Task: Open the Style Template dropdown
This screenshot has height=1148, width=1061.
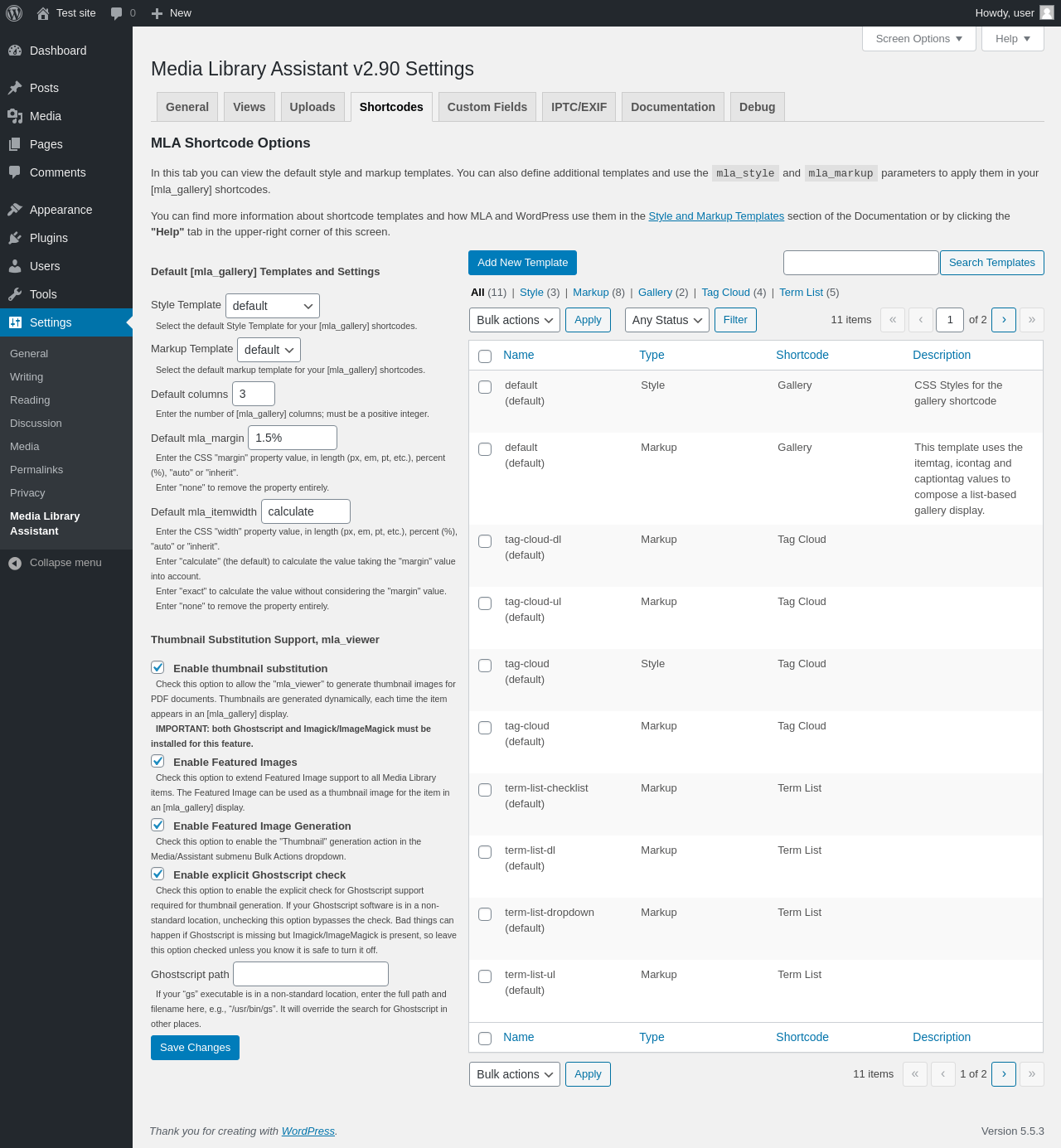Action: point(272,306)
